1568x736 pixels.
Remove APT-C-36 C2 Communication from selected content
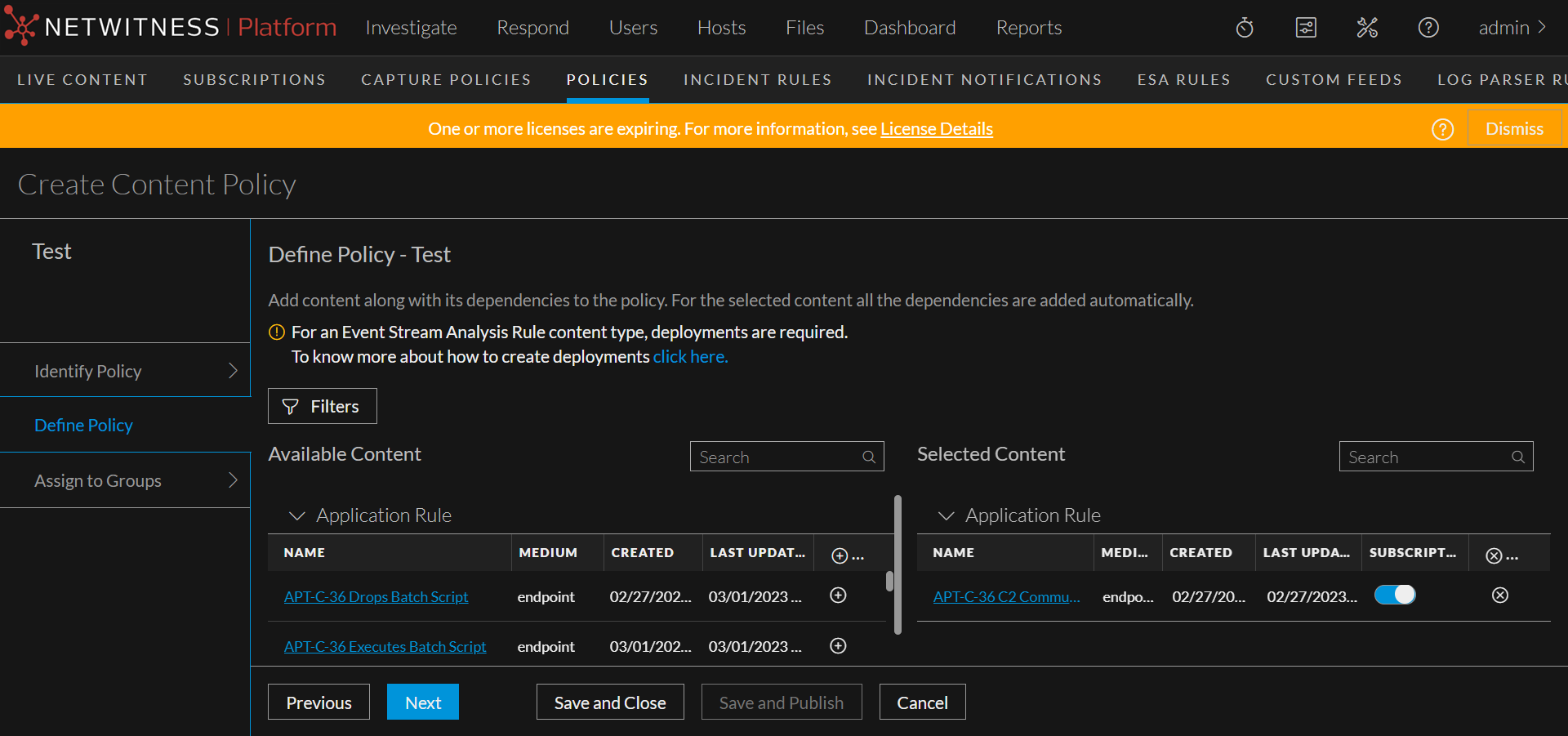tap(1500, 595)
